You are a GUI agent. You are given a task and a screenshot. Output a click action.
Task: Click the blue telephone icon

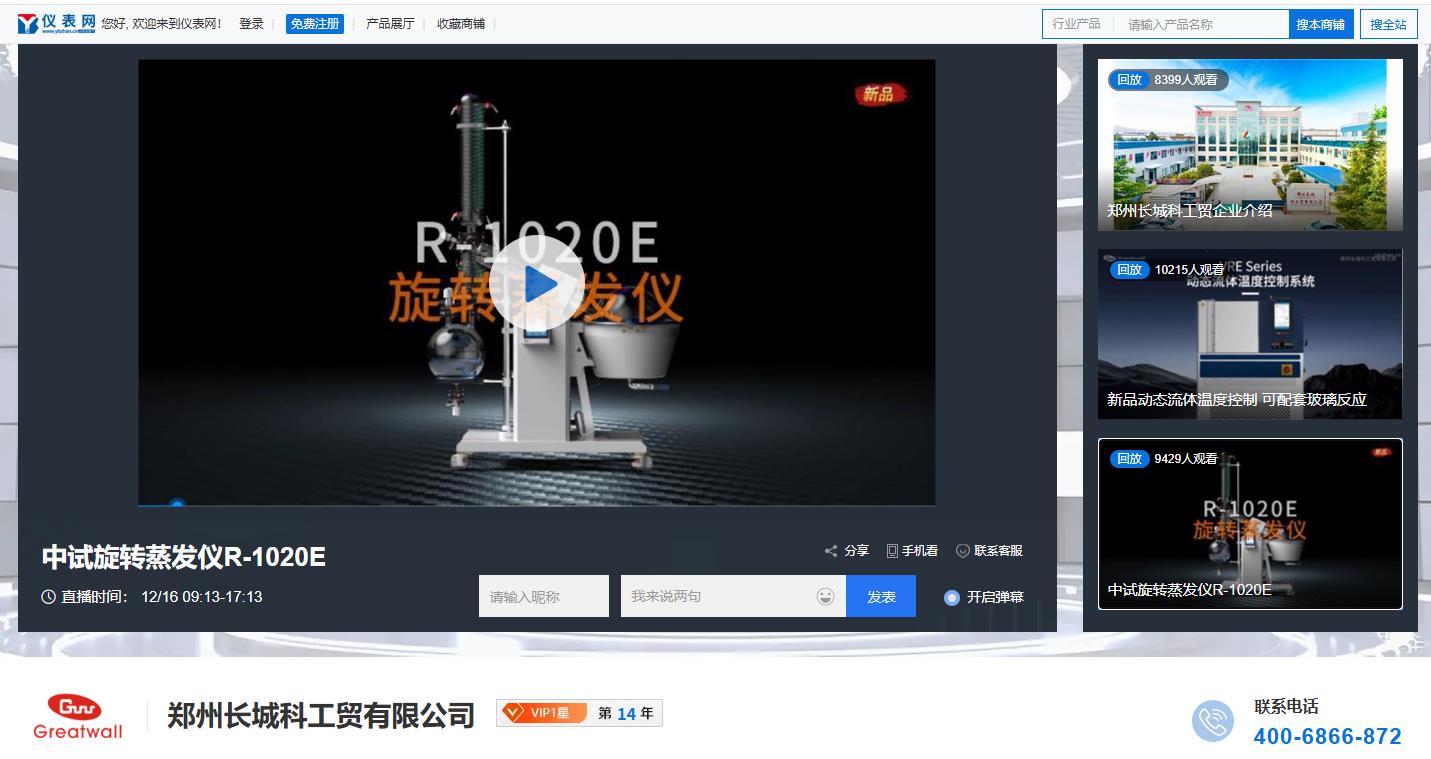[x=1213, y=721]
